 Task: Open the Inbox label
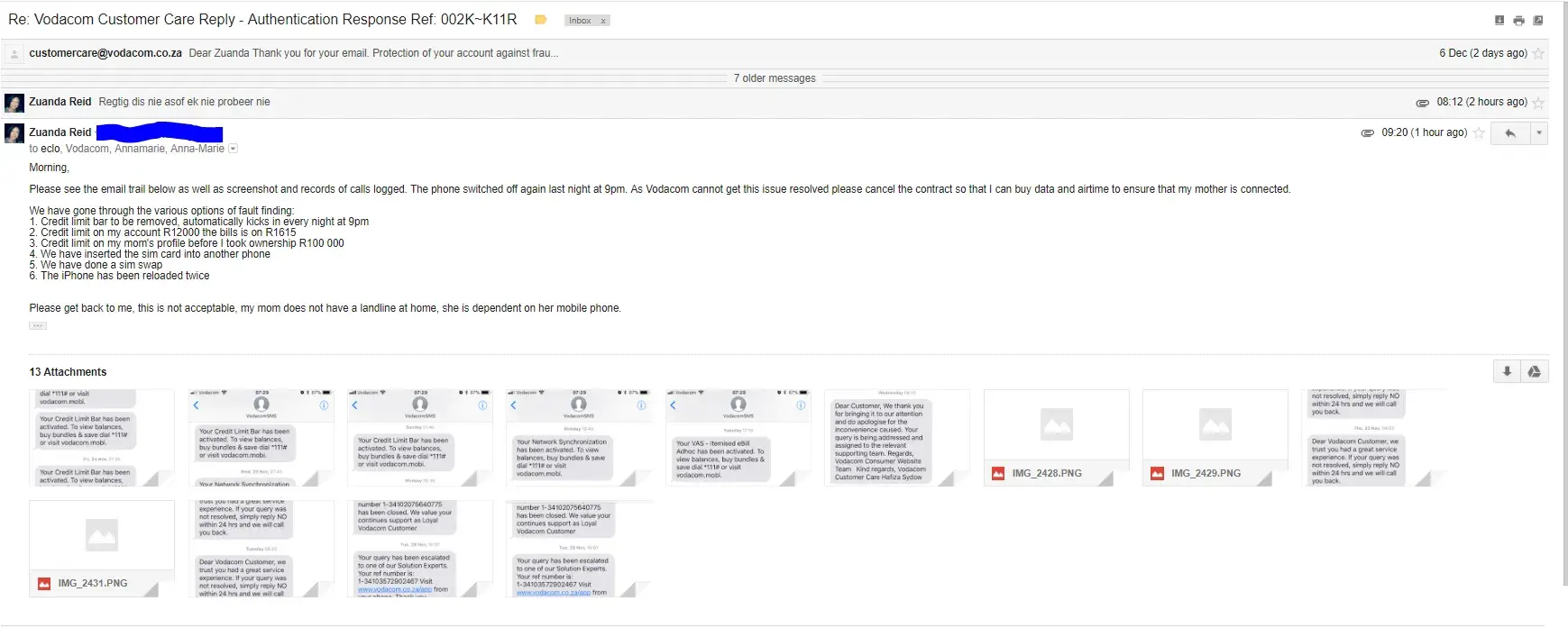[x=580, y=21]
